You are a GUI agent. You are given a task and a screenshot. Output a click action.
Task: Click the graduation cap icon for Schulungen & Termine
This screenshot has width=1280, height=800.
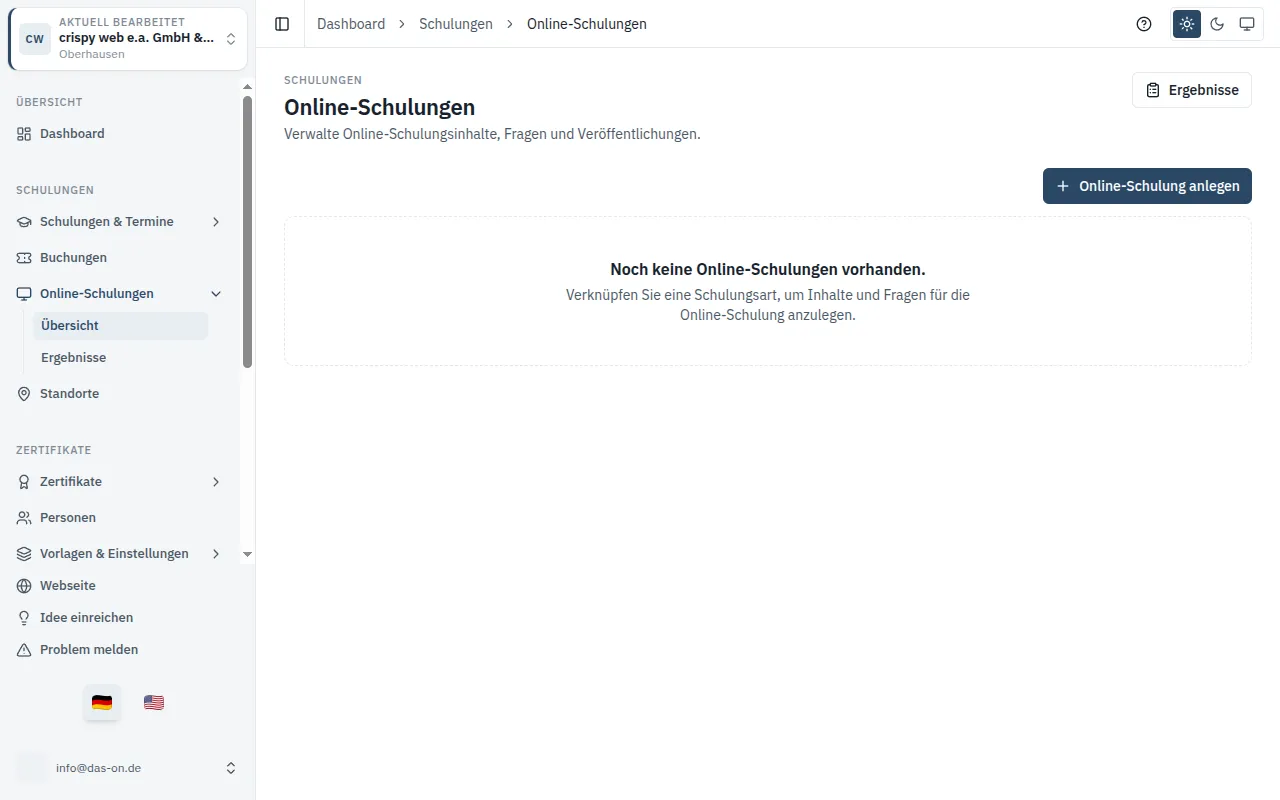[x=24, y=222]
